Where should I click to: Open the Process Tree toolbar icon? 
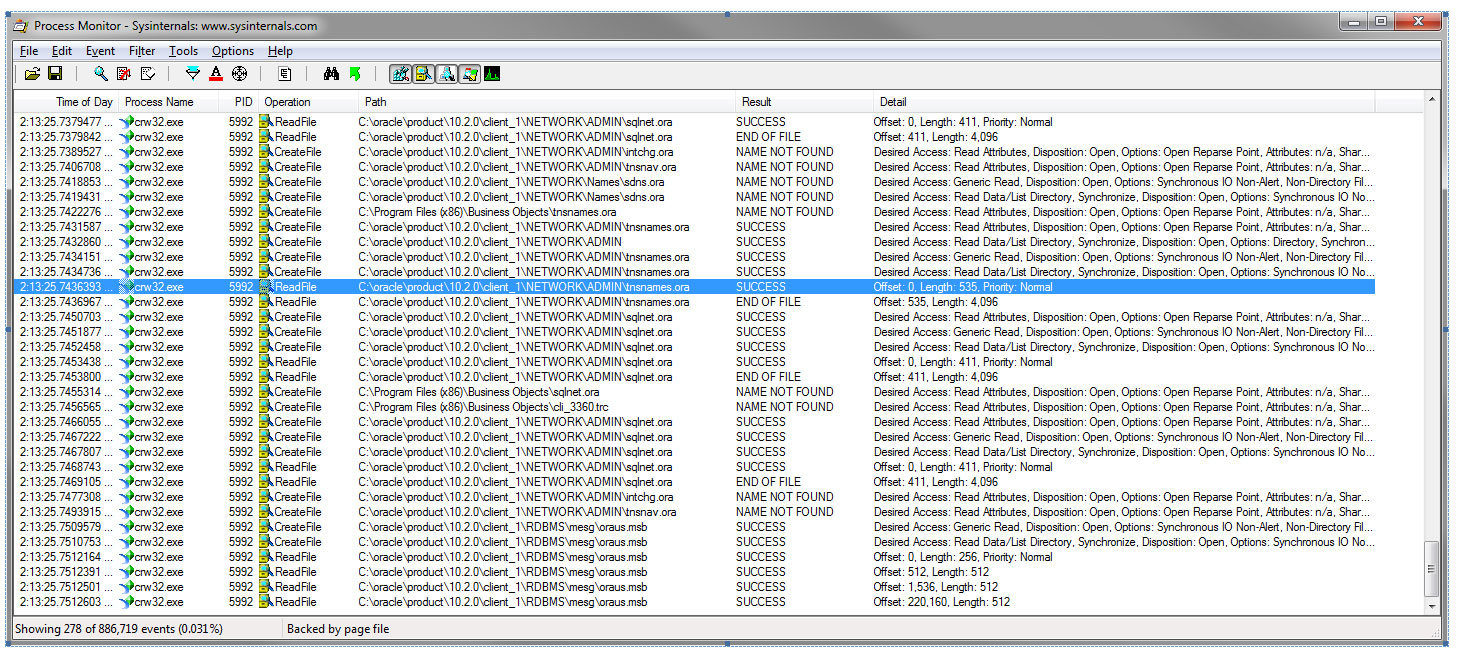285,74
